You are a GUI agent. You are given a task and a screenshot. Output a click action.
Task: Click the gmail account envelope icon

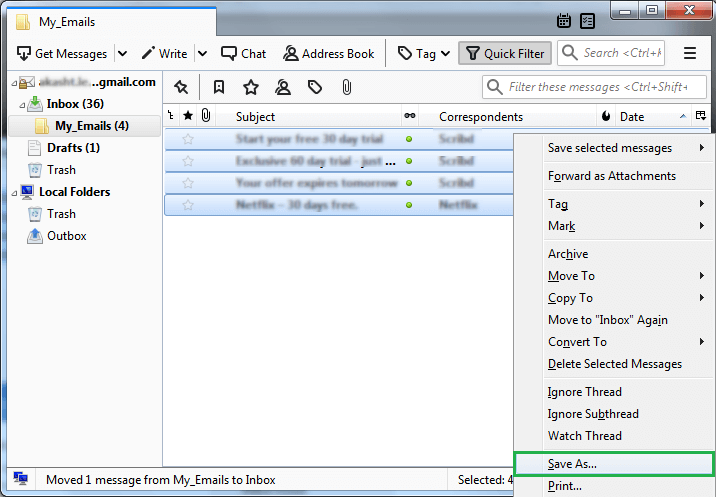27,82
